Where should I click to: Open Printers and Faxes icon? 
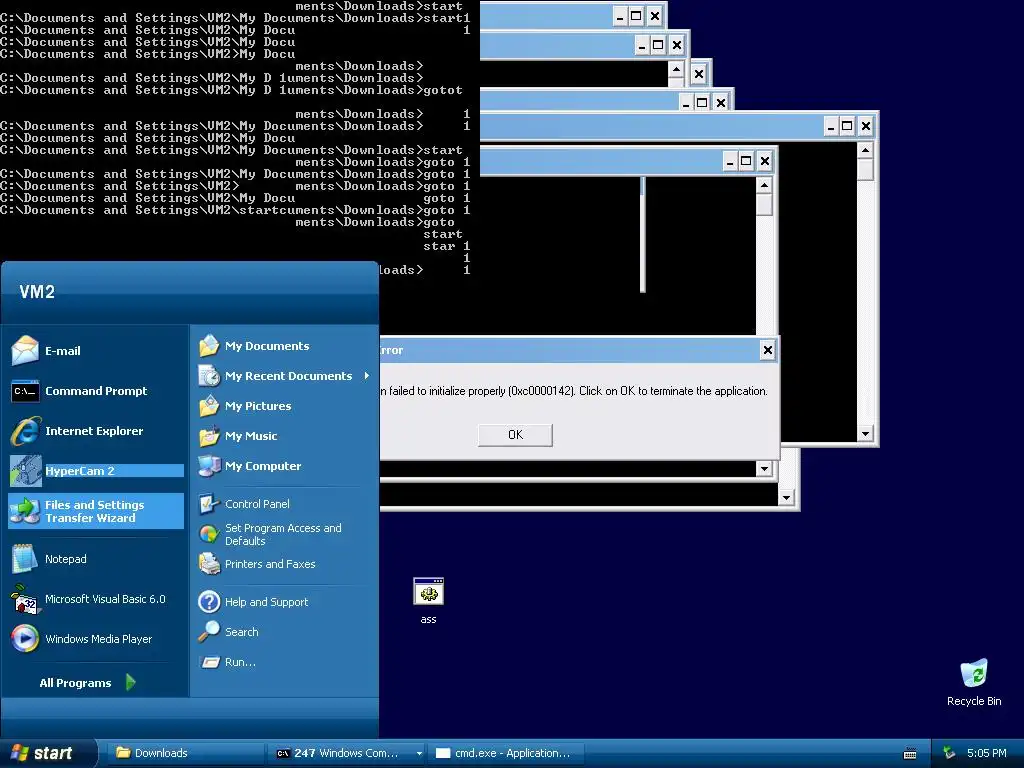coord(209,564)
